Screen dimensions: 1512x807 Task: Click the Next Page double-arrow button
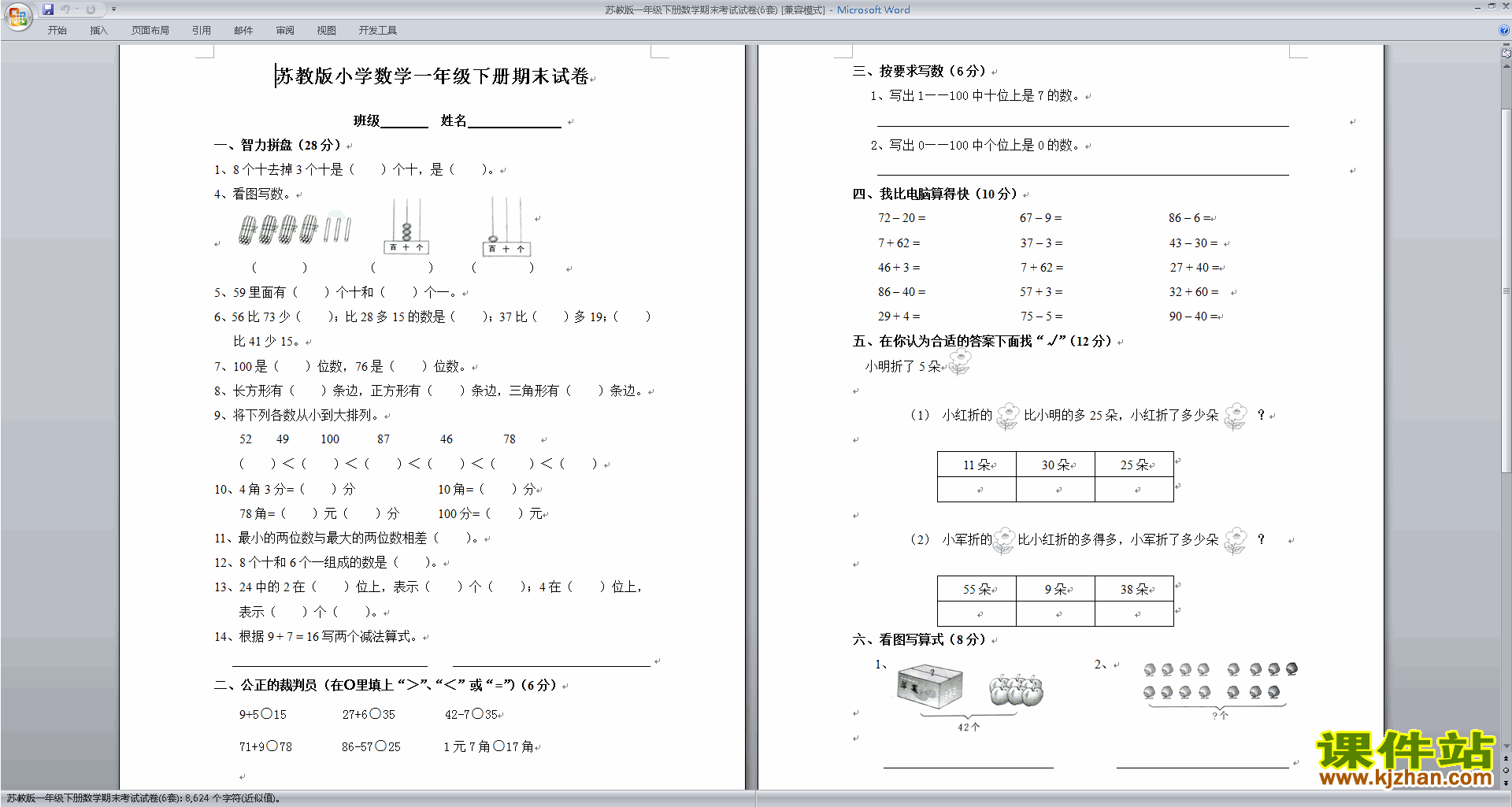(x=1506, y=783)
